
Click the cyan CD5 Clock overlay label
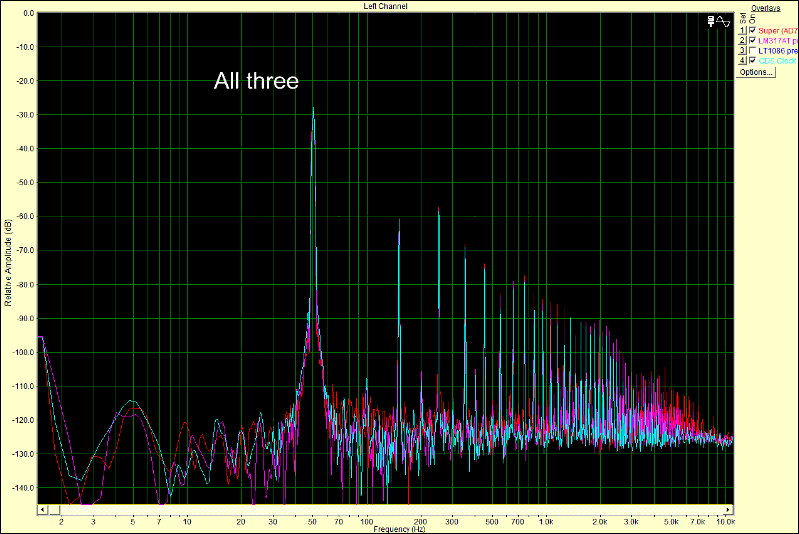[x=778, y=61]
